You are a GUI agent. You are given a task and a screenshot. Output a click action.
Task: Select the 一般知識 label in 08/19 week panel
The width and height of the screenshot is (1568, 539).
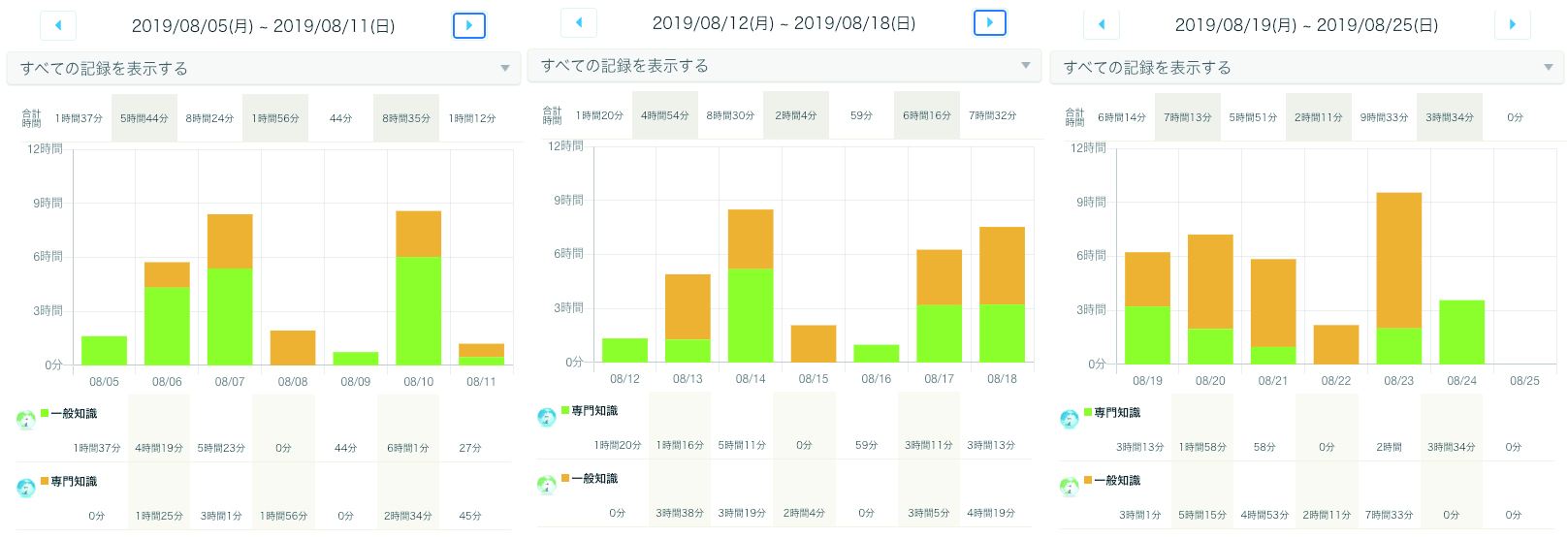[1117, 481]
